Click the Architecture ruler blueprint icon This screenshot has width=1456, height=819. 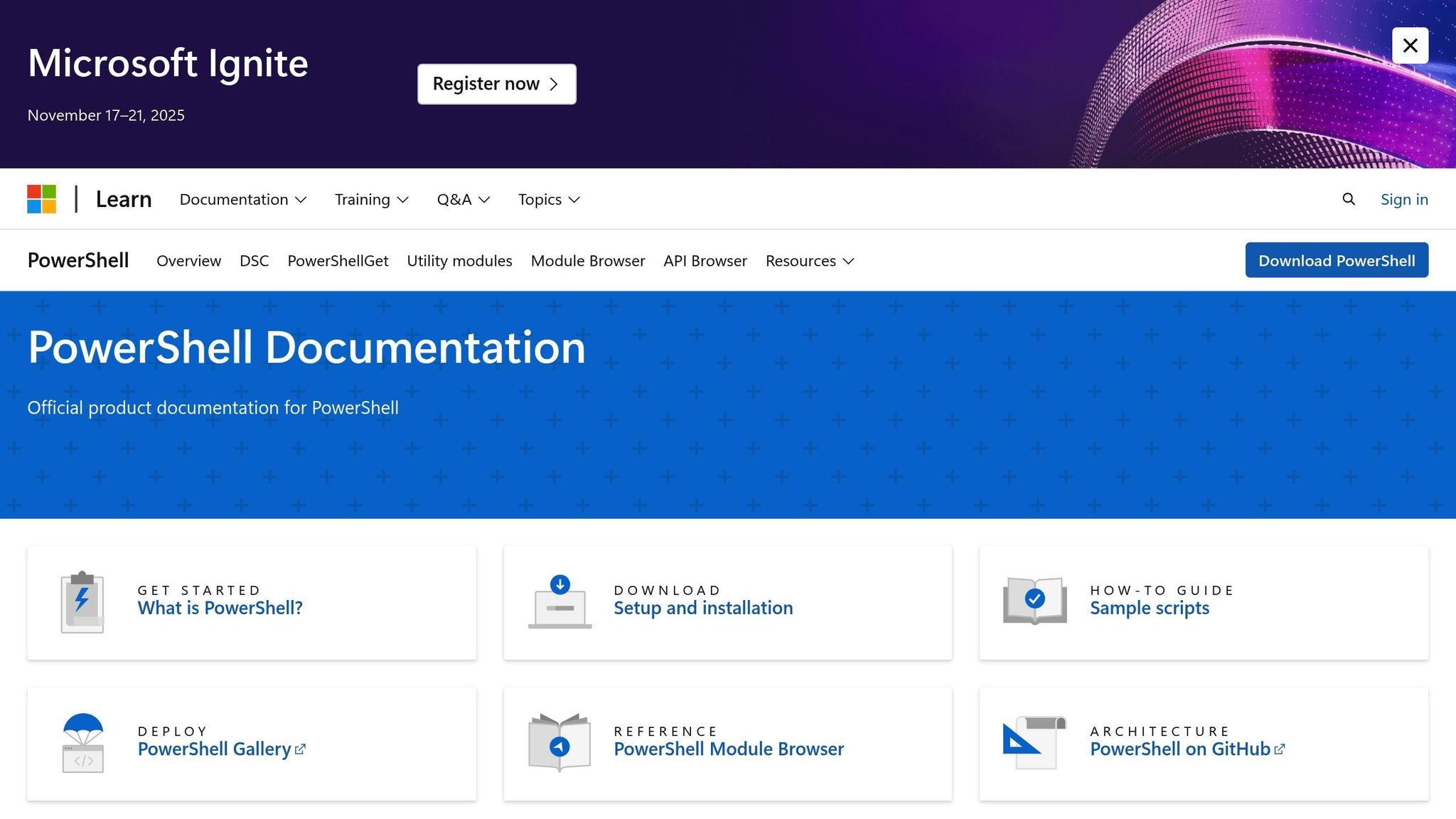(x=1034, y=743)
